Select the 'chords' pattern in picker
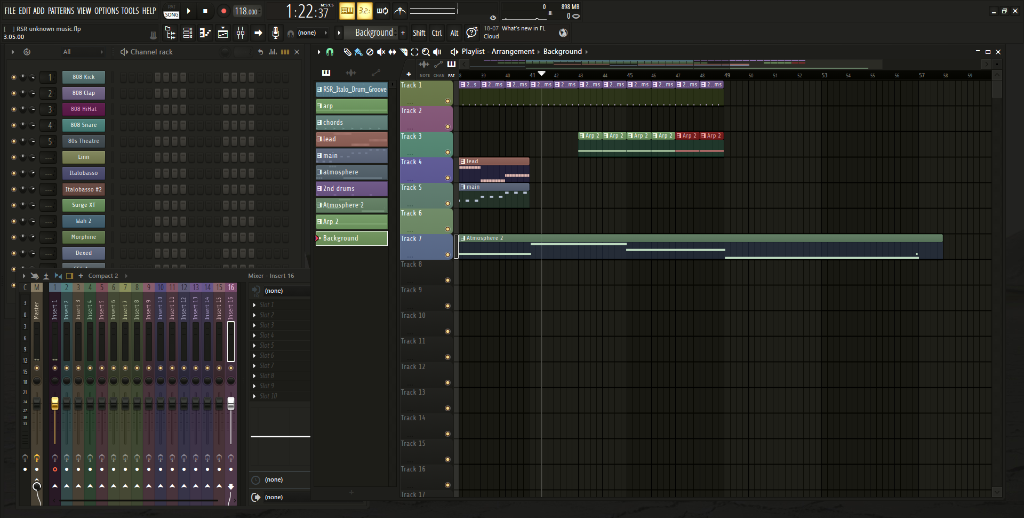Image resolution: width=1024 pixels, height=518 pixels. (x=351, y=123)
